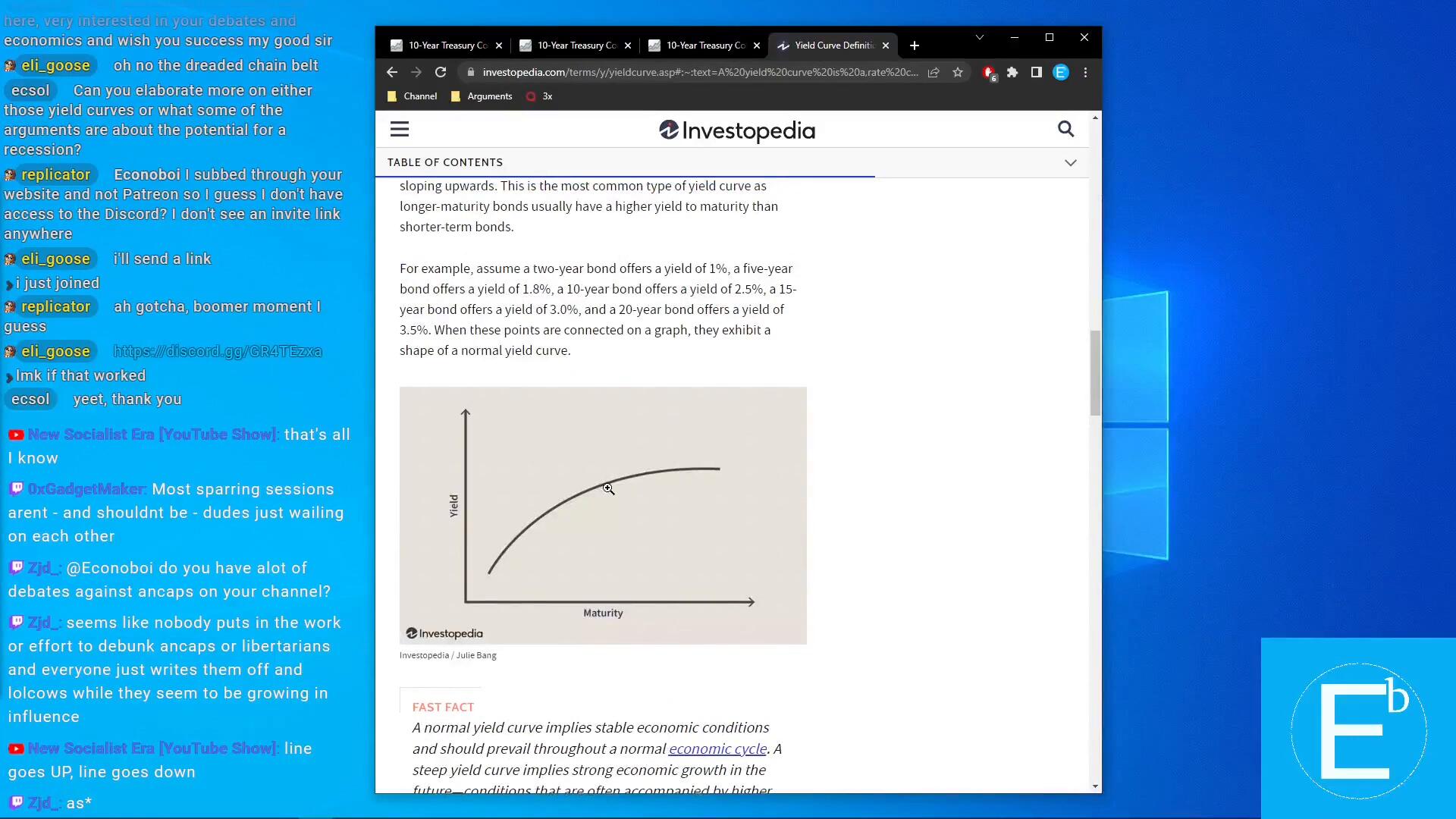Go back to previous page
The width and height of the screenshot is (1456, 819).
tap(391, 72)
